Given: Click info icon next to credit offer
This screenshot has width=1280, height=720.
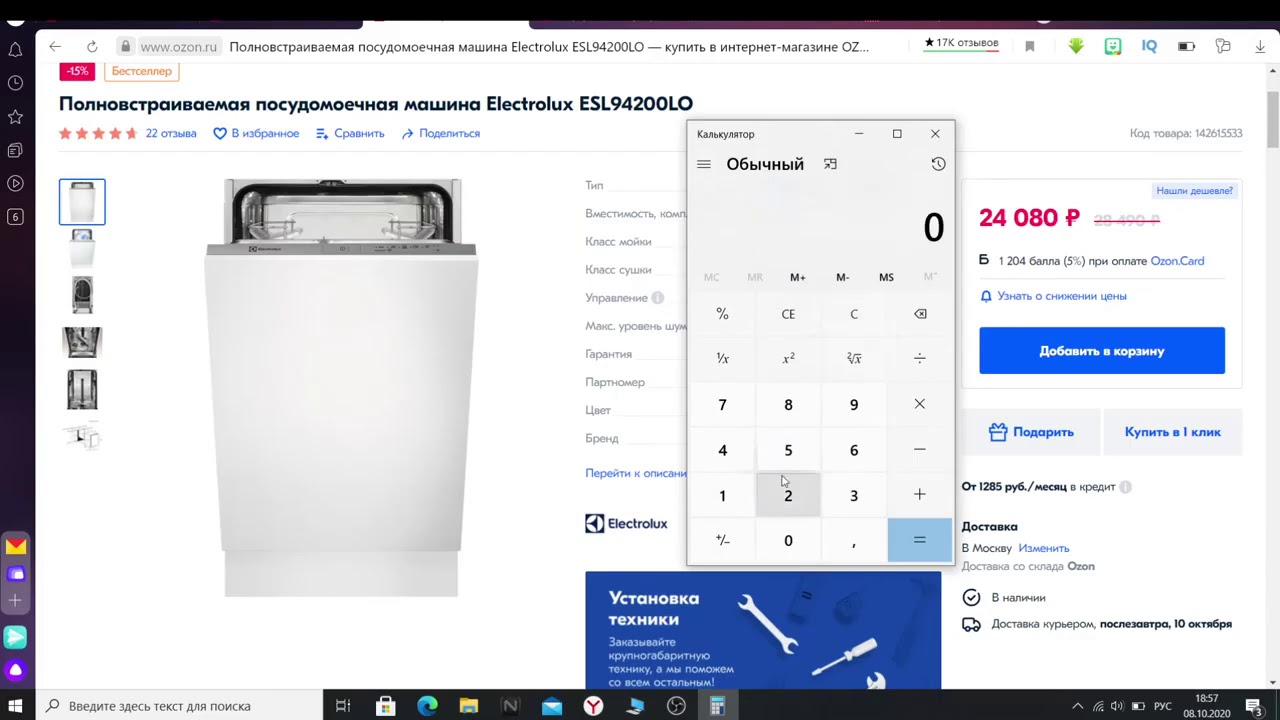Looking at the screenshot, I should 1125,487.
